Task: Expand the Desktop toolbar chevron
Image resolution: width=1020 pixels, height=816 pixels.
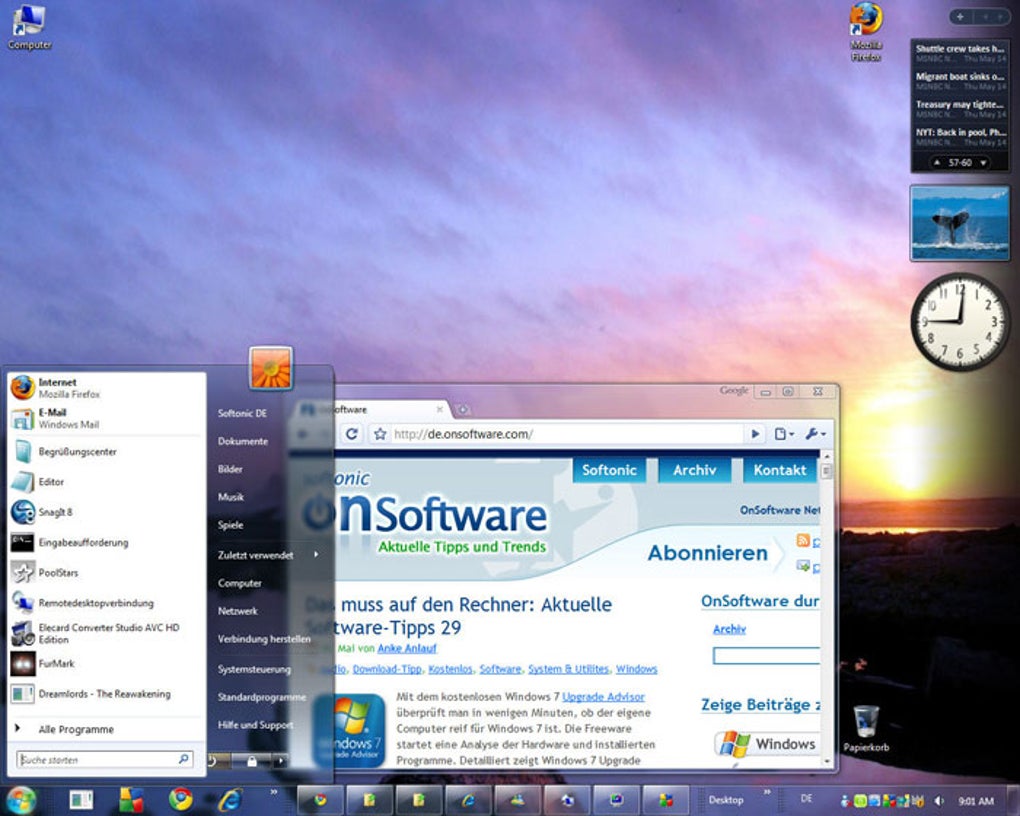Action: (x=767, y=792)
